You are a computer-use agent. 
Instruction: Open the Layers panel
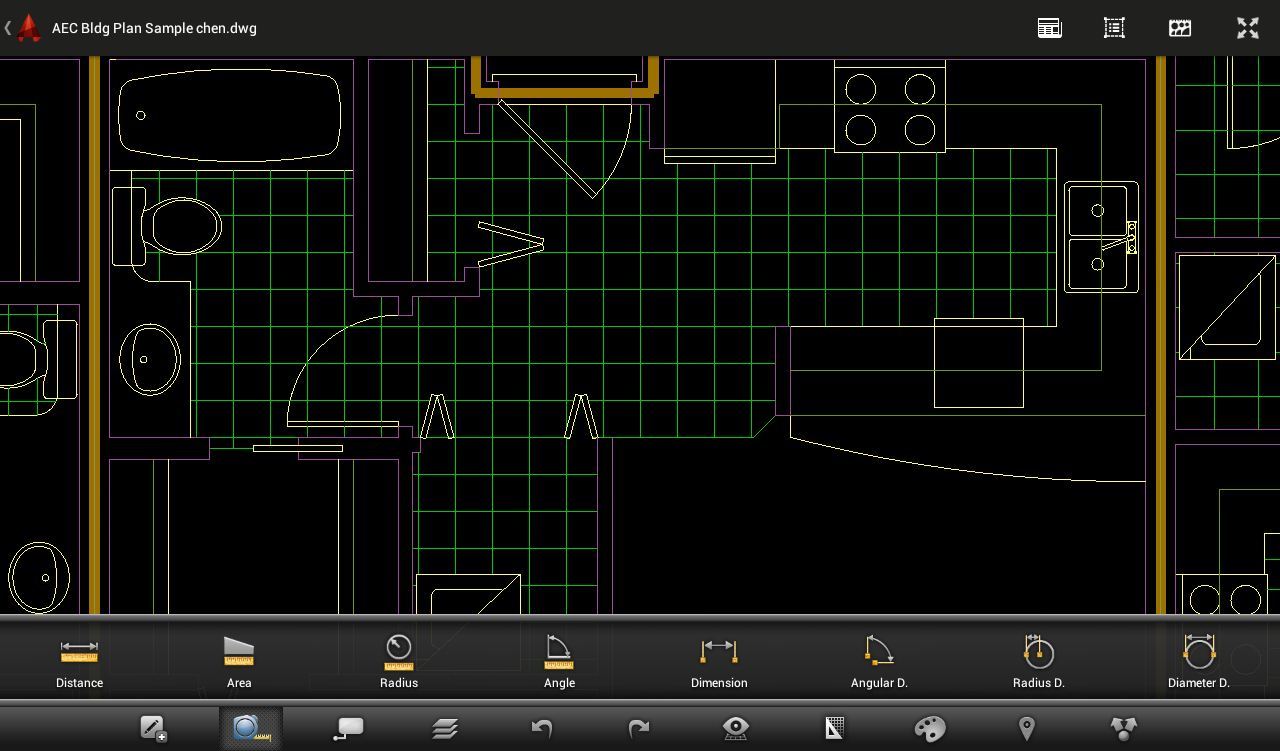pyautogui.click(x=445, y=728)
